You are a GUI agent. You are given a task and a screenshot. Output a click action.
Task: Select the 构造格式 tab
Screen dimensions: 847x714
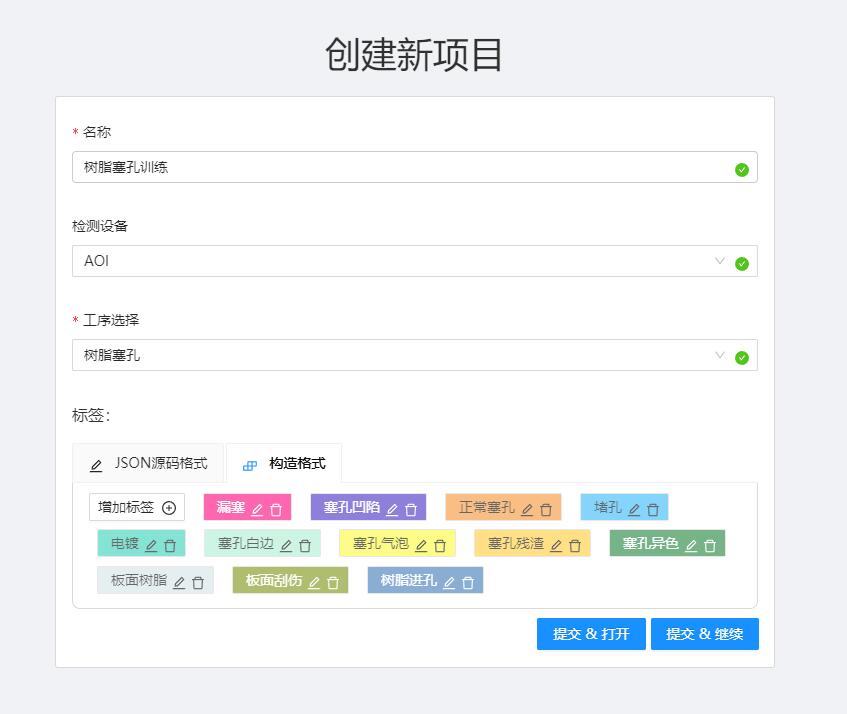[285, 464]
